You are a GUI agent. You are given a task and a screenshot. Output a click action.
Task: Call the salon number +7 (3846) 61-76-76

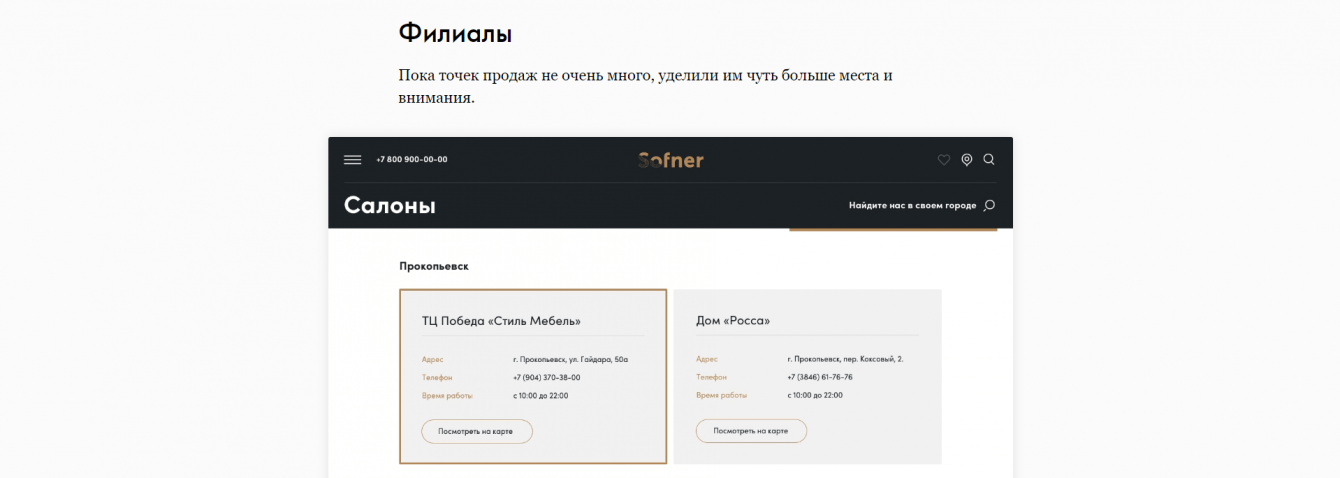tap(820, 378)
